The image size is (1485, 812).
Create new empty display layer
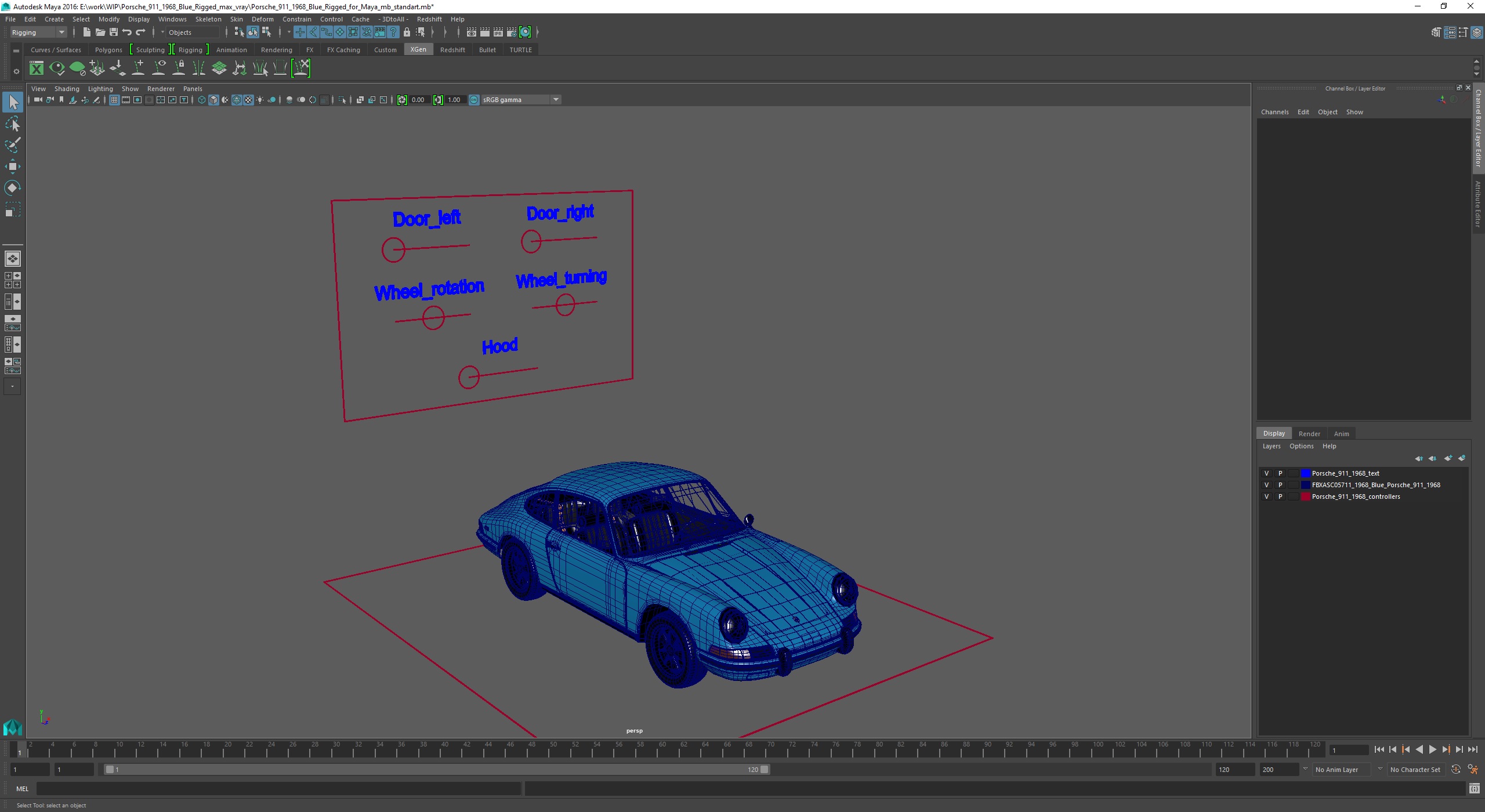coord(1448,458)
